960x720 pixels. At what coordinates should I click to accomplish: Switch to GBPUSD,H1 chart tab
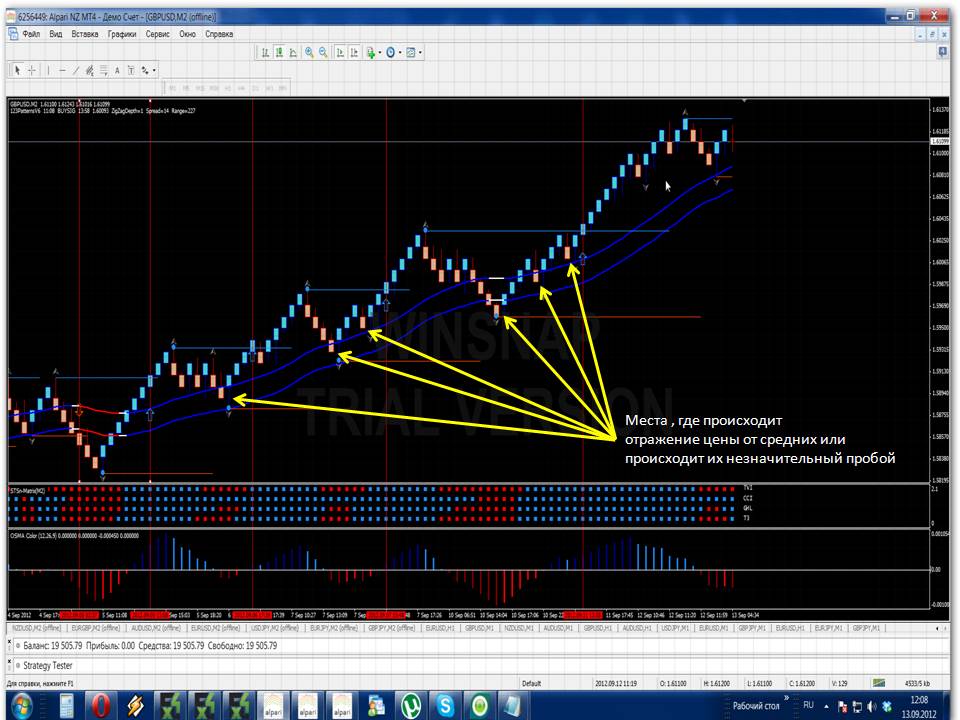point(598,628)
